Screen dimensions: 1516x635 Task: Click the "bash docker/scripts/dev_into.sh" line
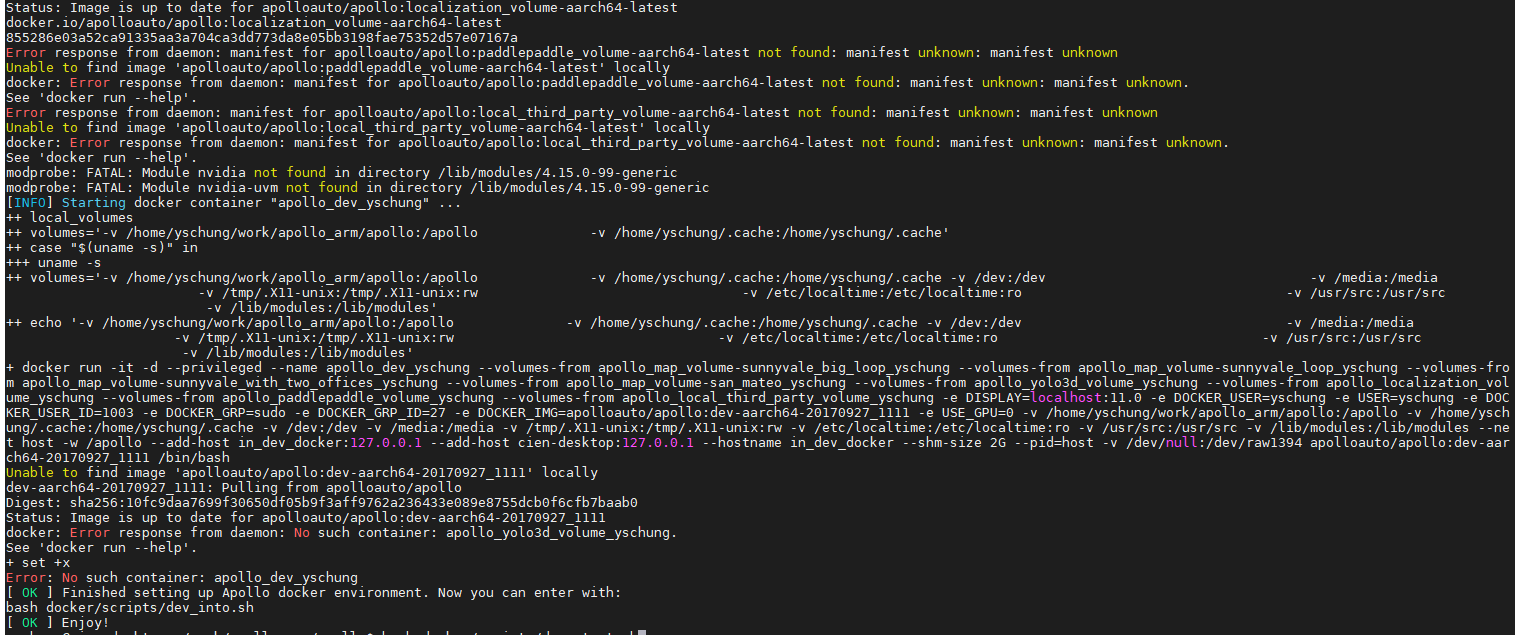click(x=129, y=607)
